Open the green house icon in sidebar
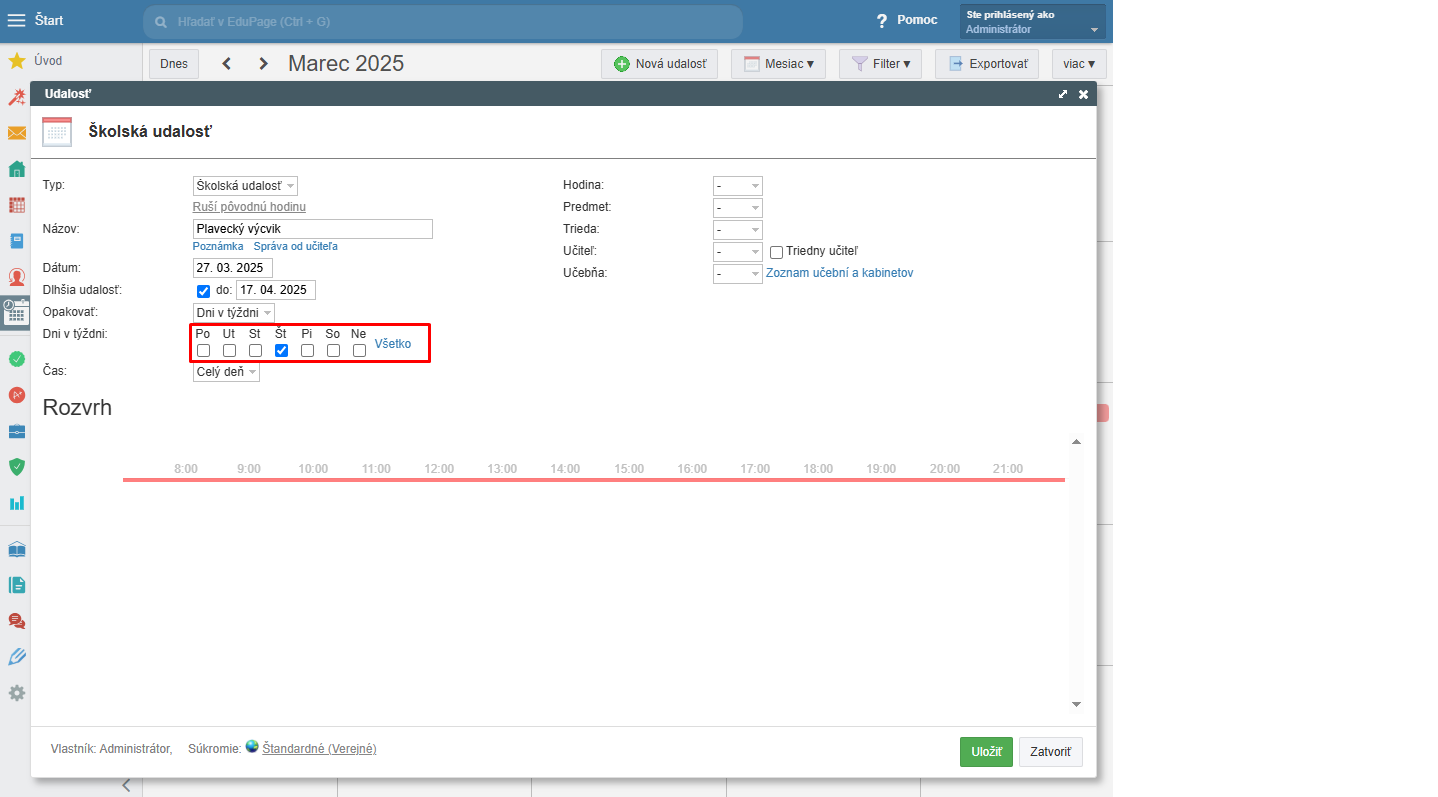 coord(16,169)
